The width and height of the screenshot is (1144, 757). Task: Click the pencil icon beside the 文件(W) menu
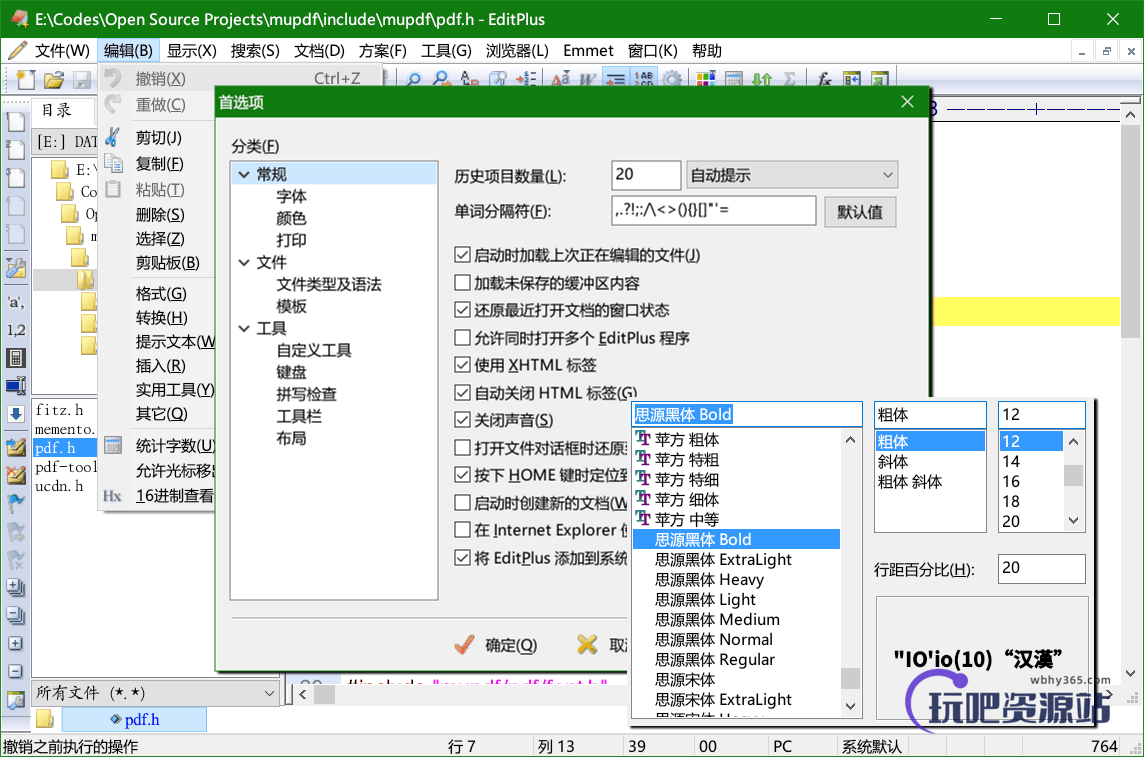pyautogui.click(x=17, y=50)
